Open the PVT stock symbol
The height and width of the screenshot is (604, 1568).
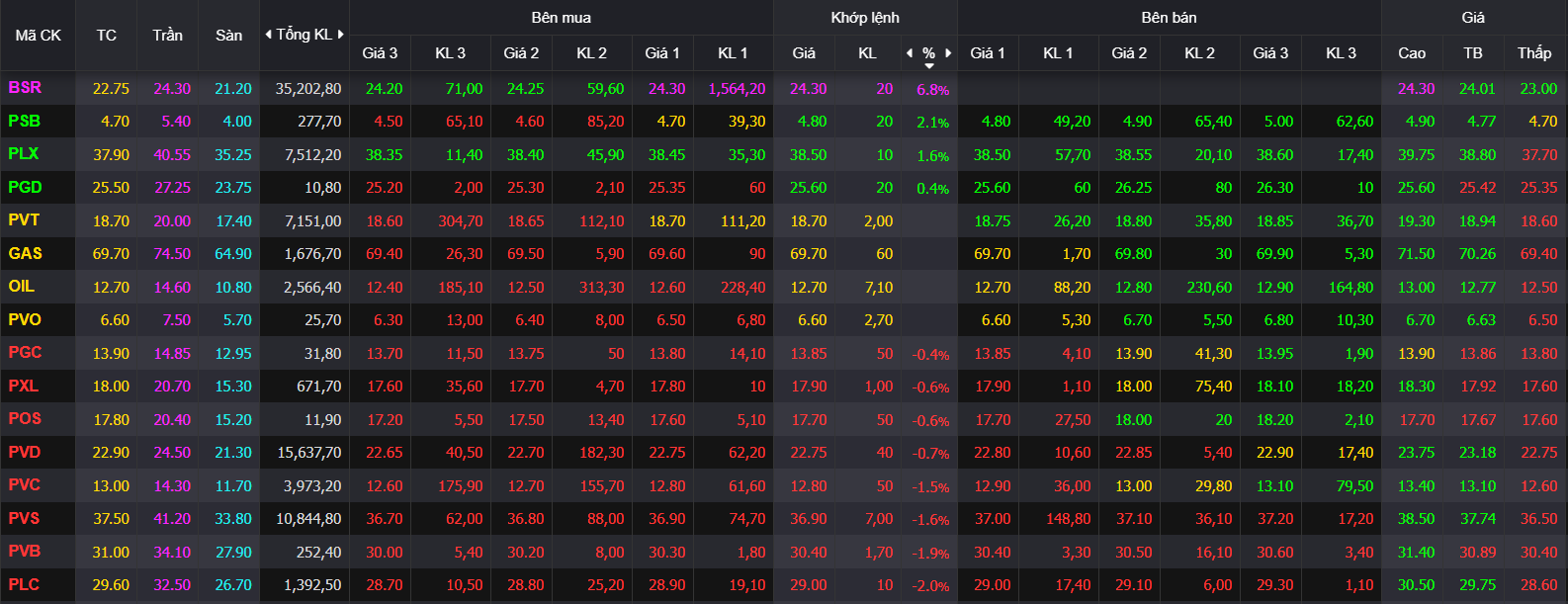(24, 220)
